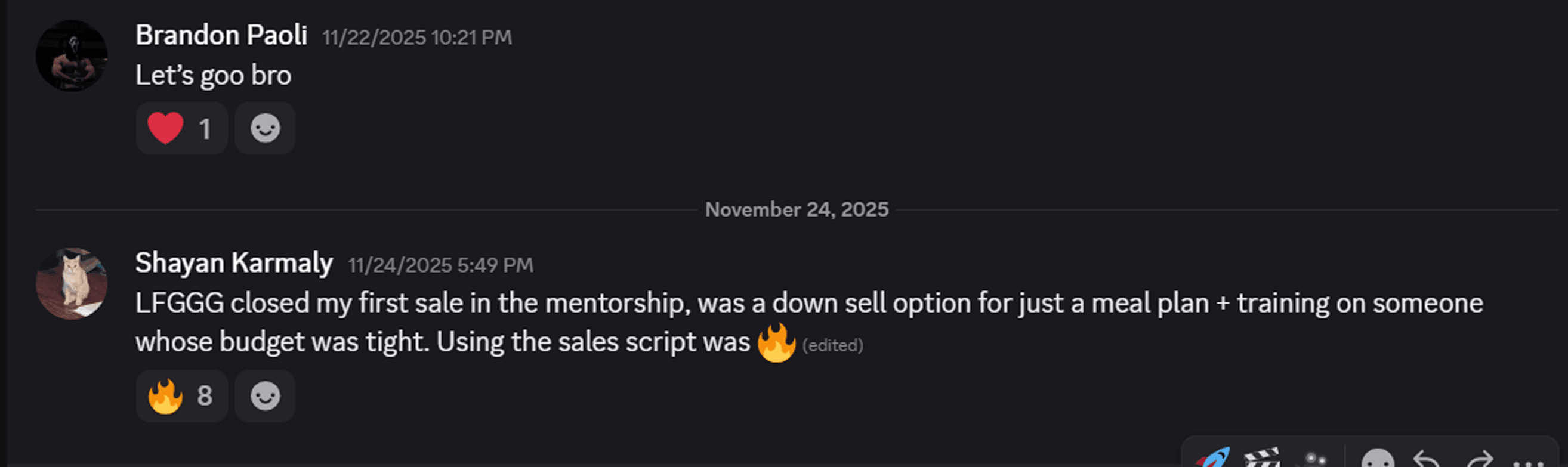Toggle the fire reaction on Shayan's message
The image size is (1568, 467).
[181, 396]
